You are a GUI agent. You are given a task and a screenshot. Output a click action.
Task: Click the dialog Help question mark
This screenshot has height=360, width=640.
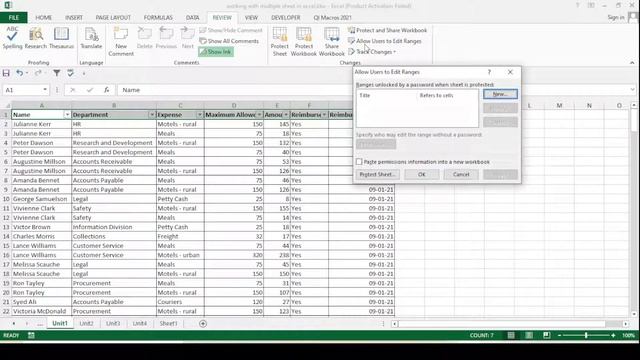point(489,72)
